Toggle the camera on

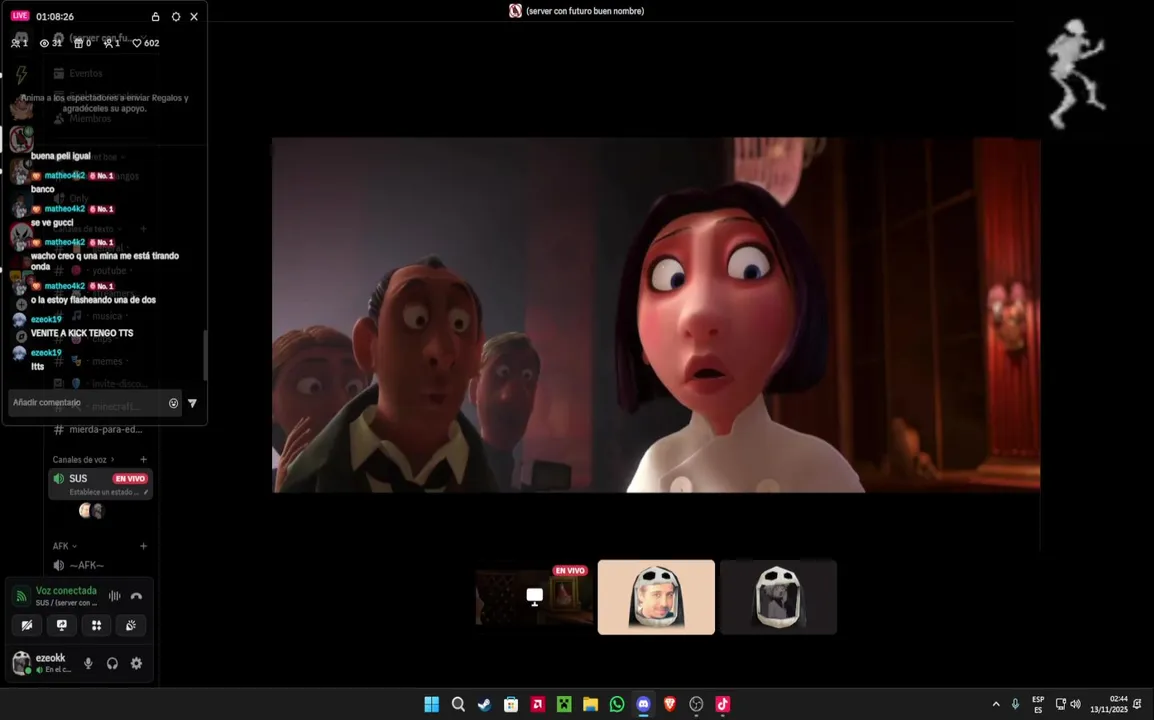point(27,625)
